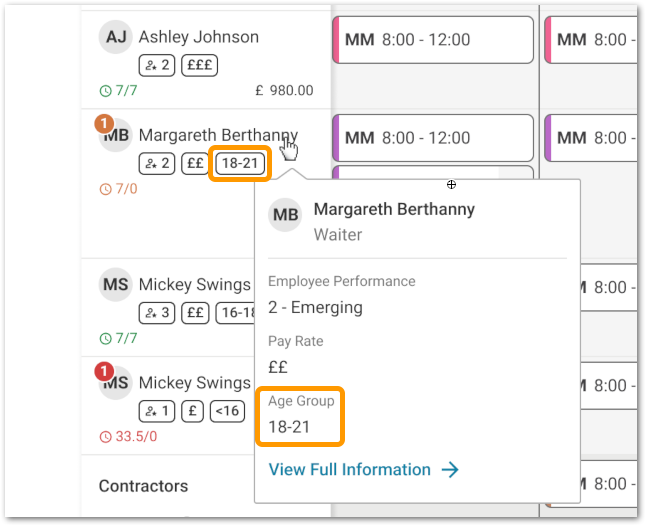The height and width of the screenshot is (526, 646).
Task: Click the MB avatar inside the popup card
Action: pyautogui.click(x=286, y=215)
